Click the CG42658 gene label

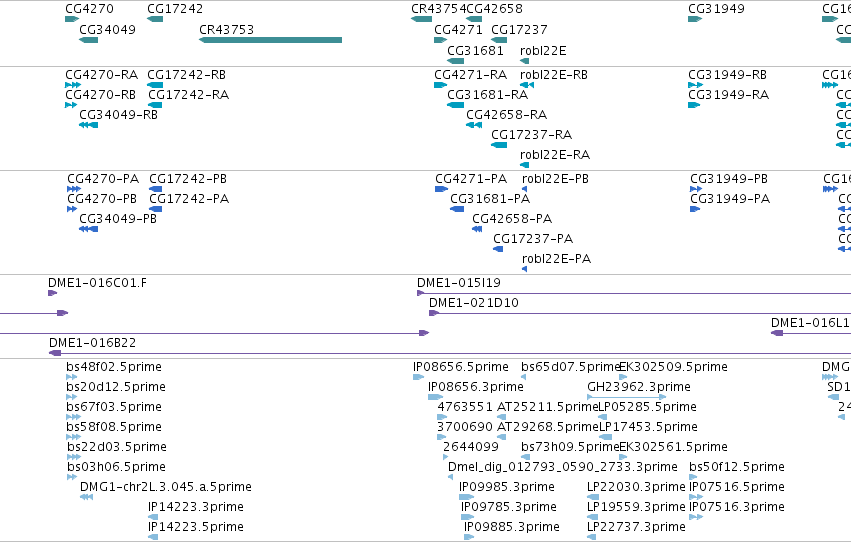[x=494, y=9]
